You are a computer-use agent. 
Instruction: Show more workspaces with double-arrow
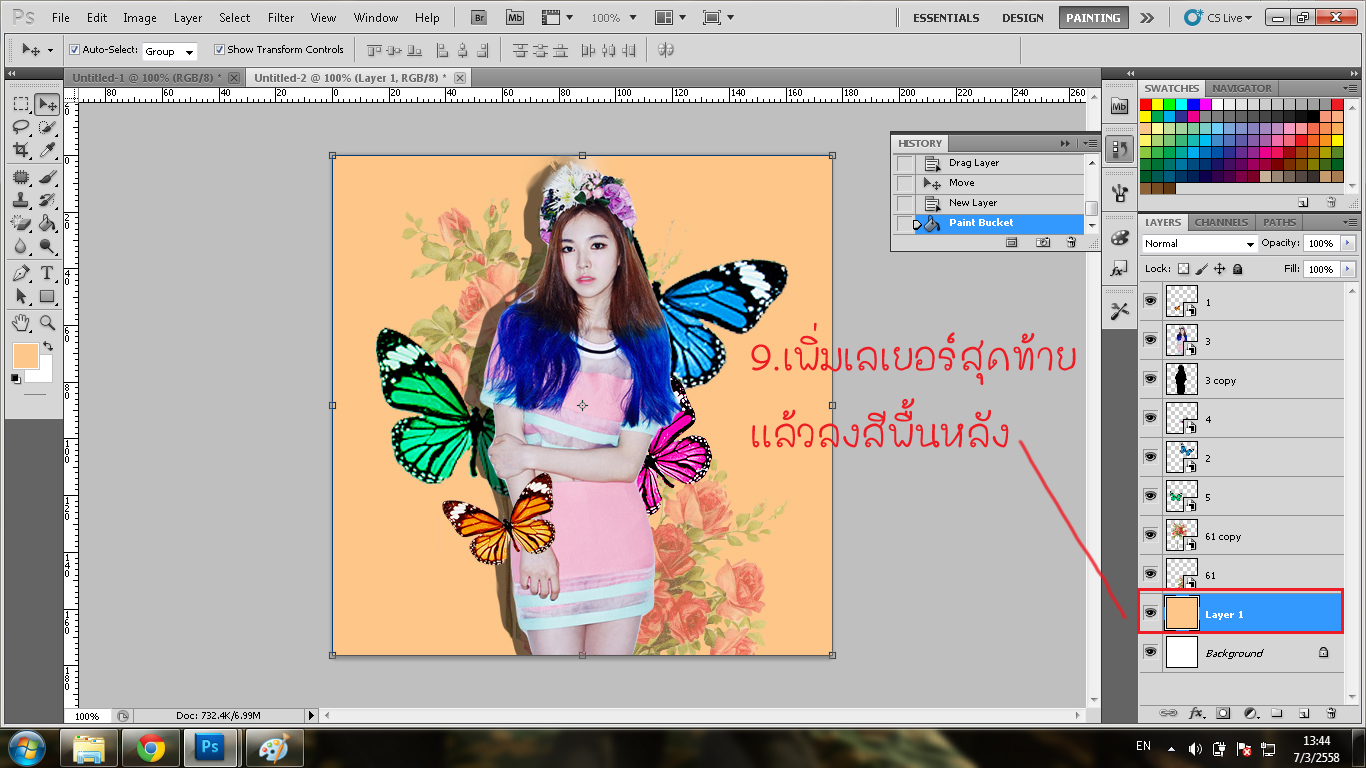1146,18
